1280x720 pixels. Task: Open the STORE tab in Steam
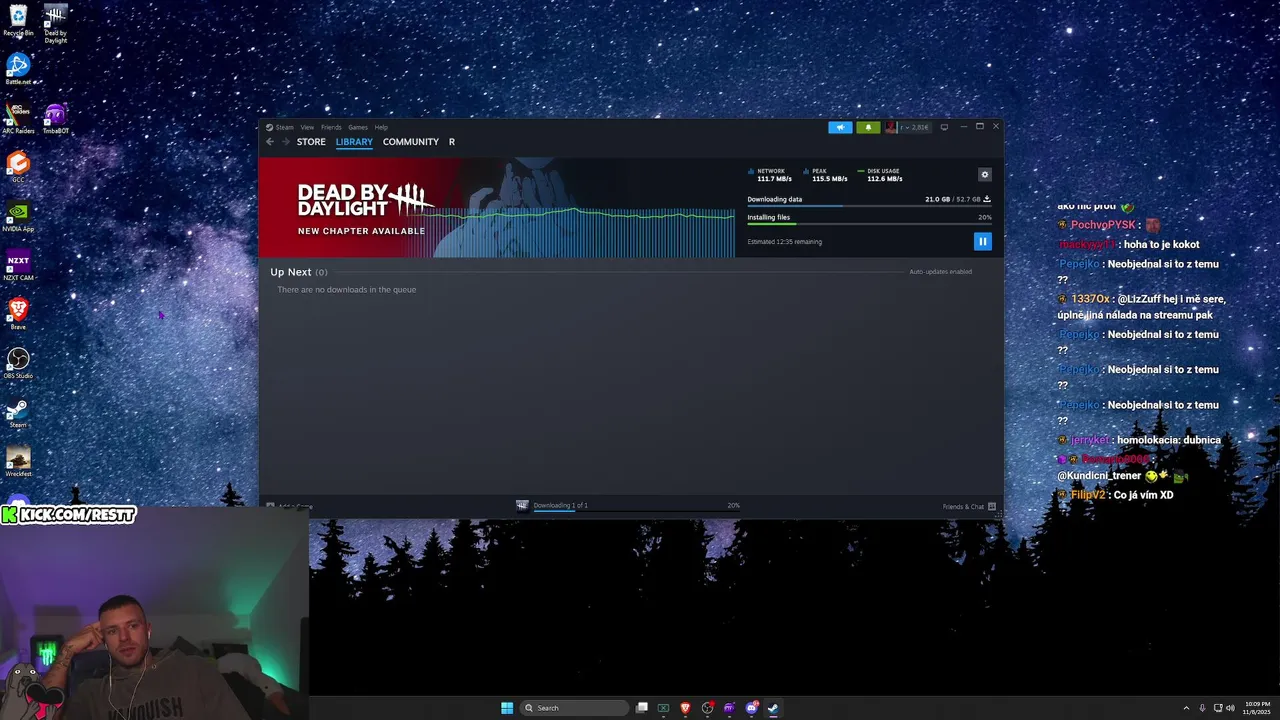[311, 142]
